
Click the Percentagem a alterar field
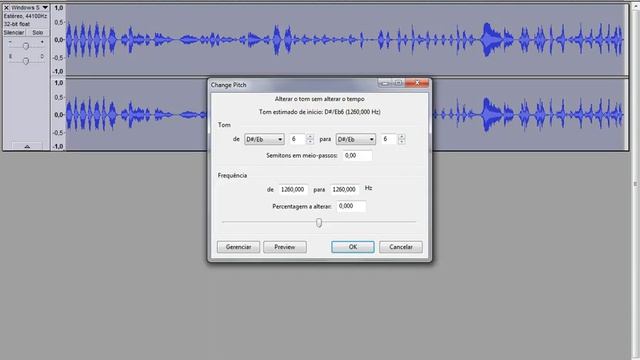point(351,206)
